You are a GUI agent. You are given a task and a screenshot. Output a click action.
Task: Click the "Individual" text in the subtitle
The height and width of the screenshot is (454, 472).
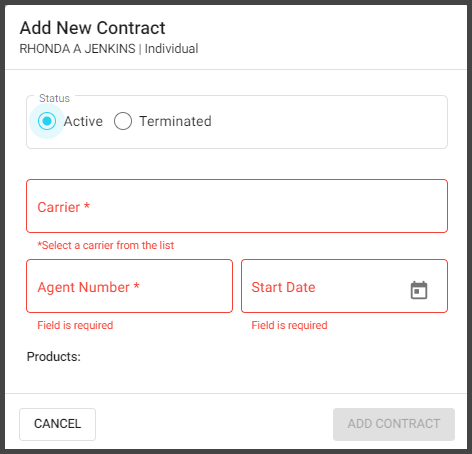pos(171,49)
